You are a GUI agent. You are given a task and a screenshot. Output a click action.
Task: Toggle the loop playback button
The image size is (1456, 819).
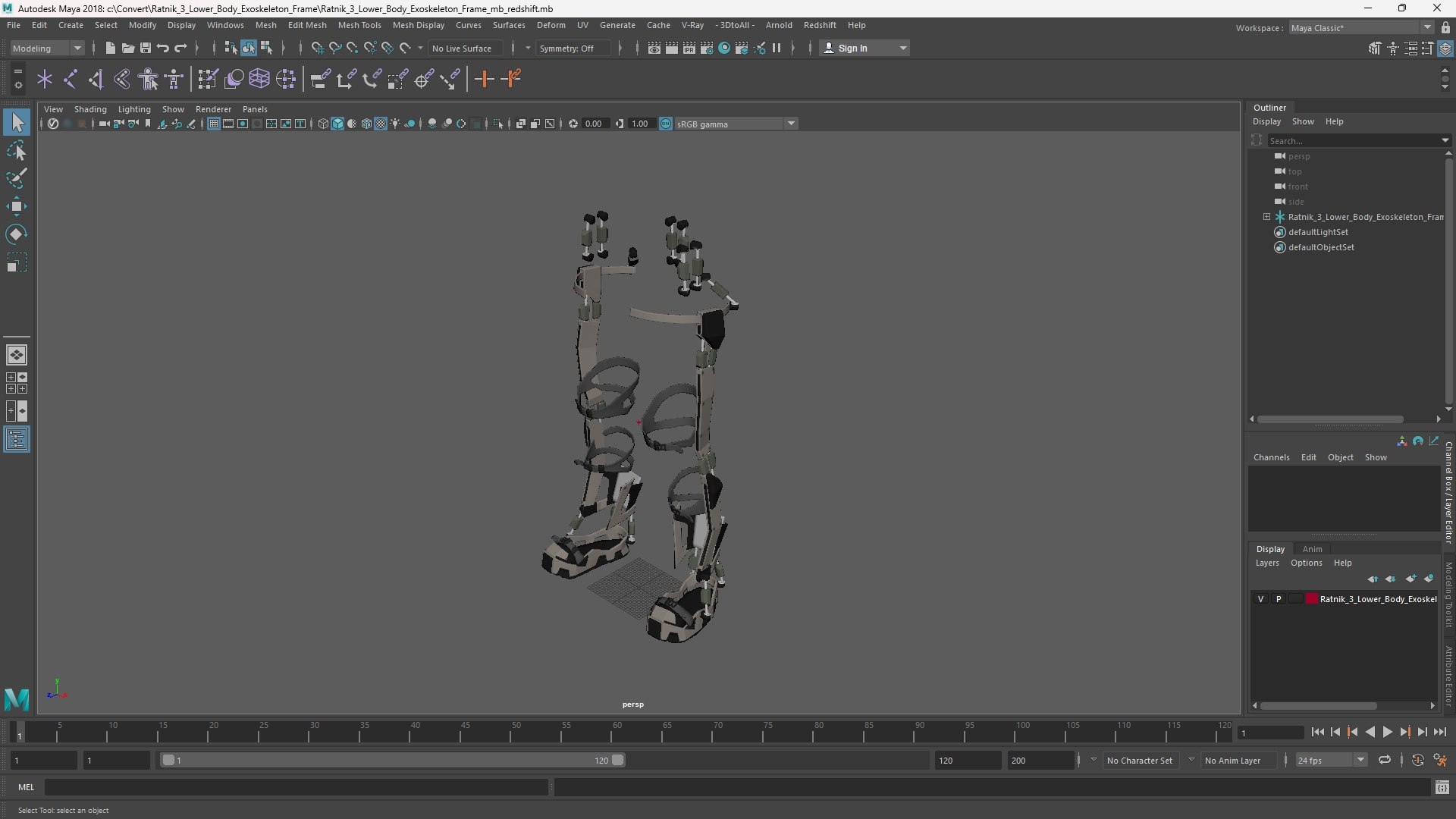(x=1385, y=760)
